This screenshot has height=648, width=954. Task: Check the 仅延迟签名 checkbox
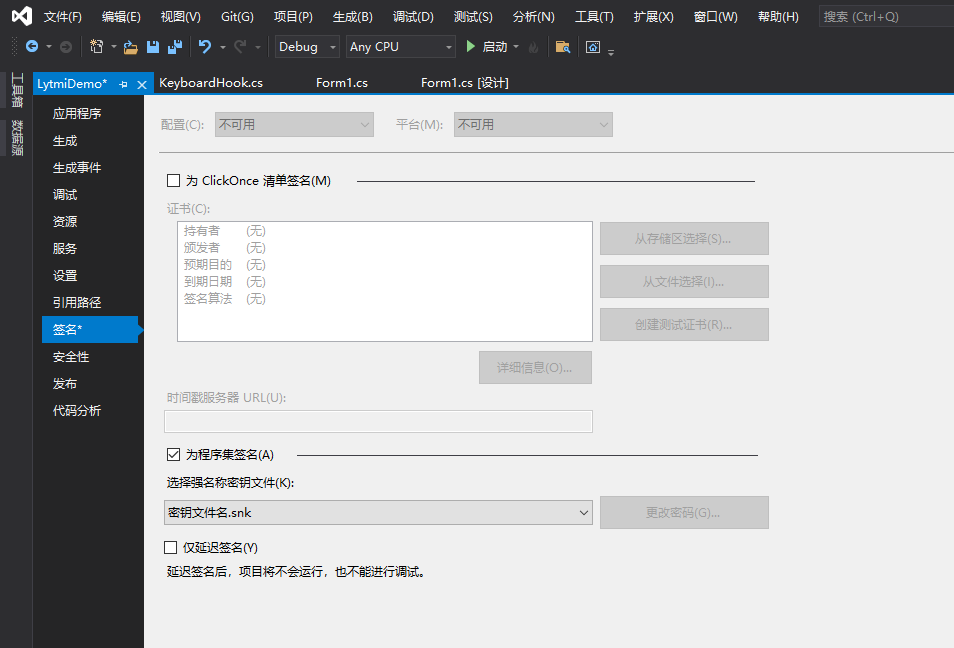[x=173, y=547]
